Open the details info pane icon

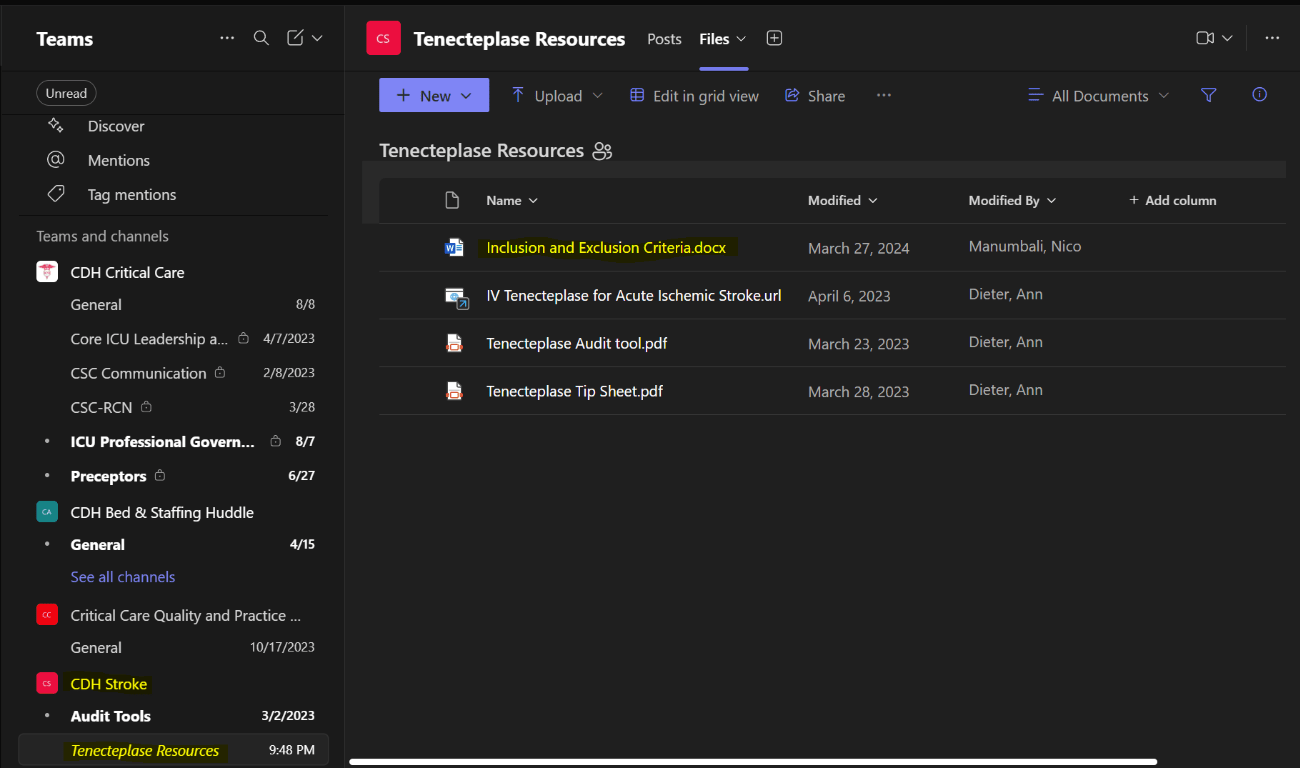click(x=1260, y=95)
